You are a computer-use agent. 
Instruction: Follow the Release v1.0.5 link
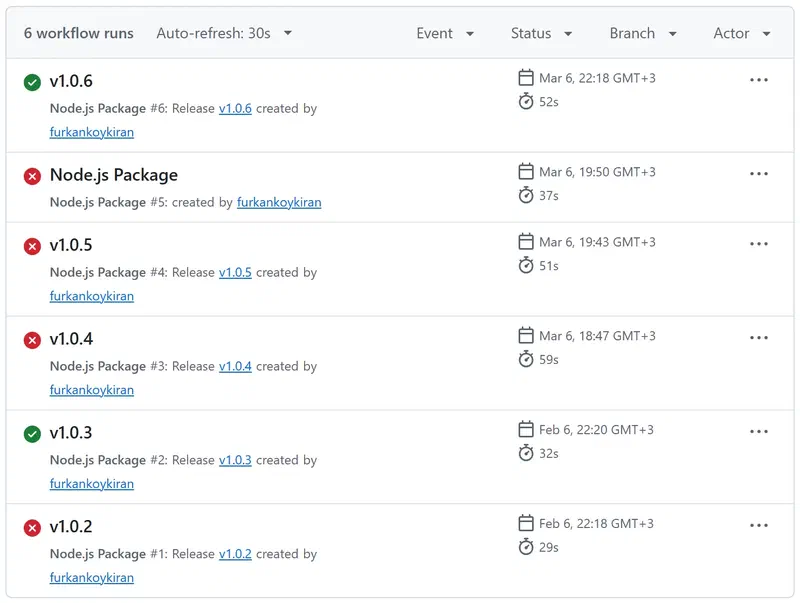pos(235,272)
